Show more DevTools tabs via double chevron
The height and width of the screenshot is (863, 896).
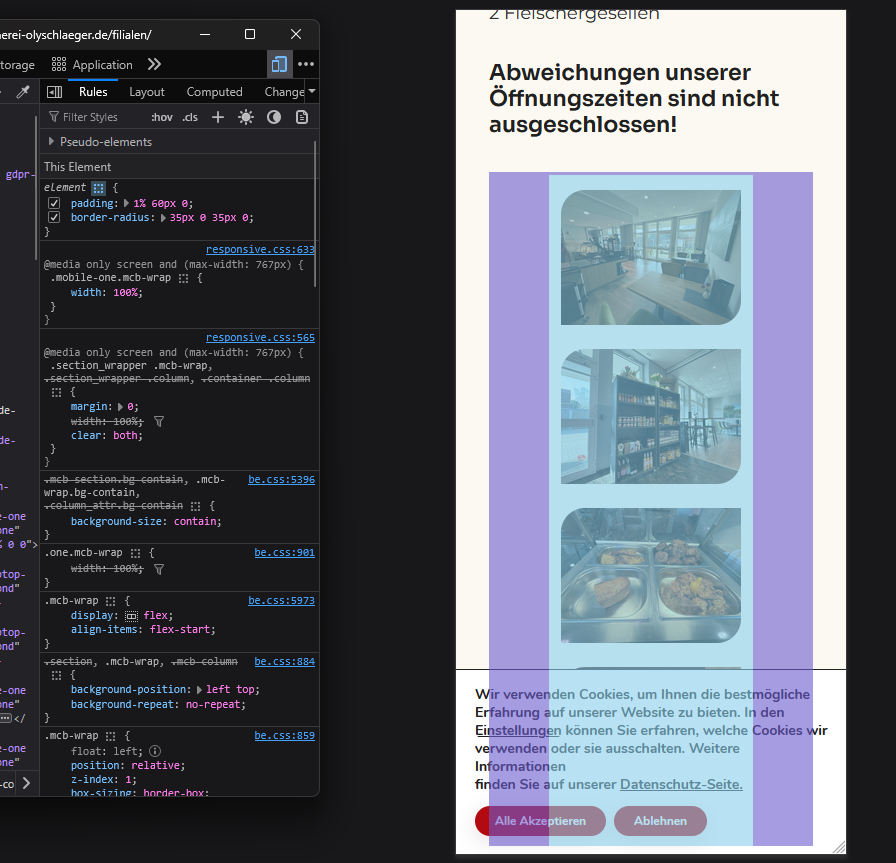(154, 64)
